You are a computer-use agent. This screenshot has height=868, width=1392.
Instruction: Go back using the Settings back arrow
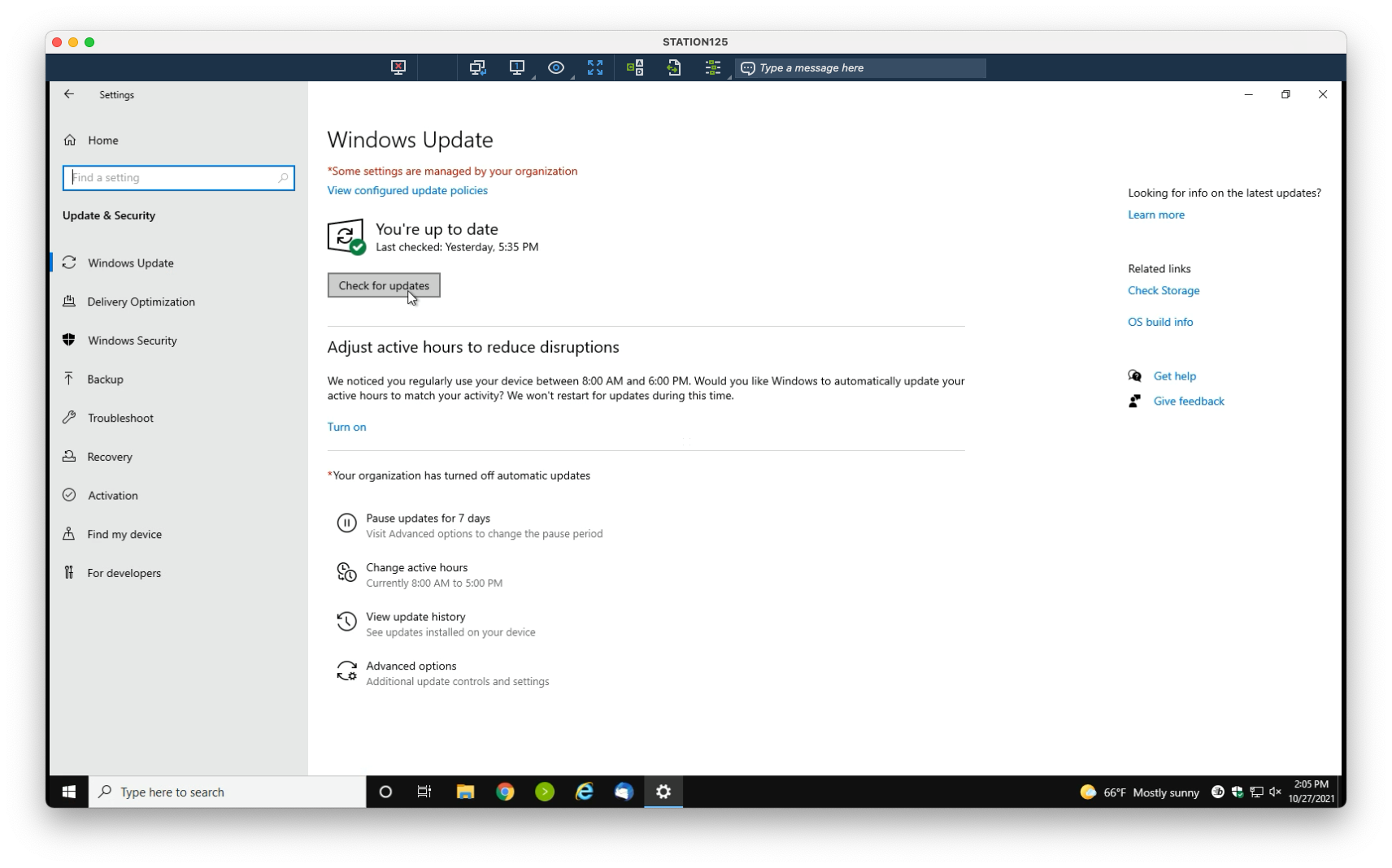click(69, 94)
